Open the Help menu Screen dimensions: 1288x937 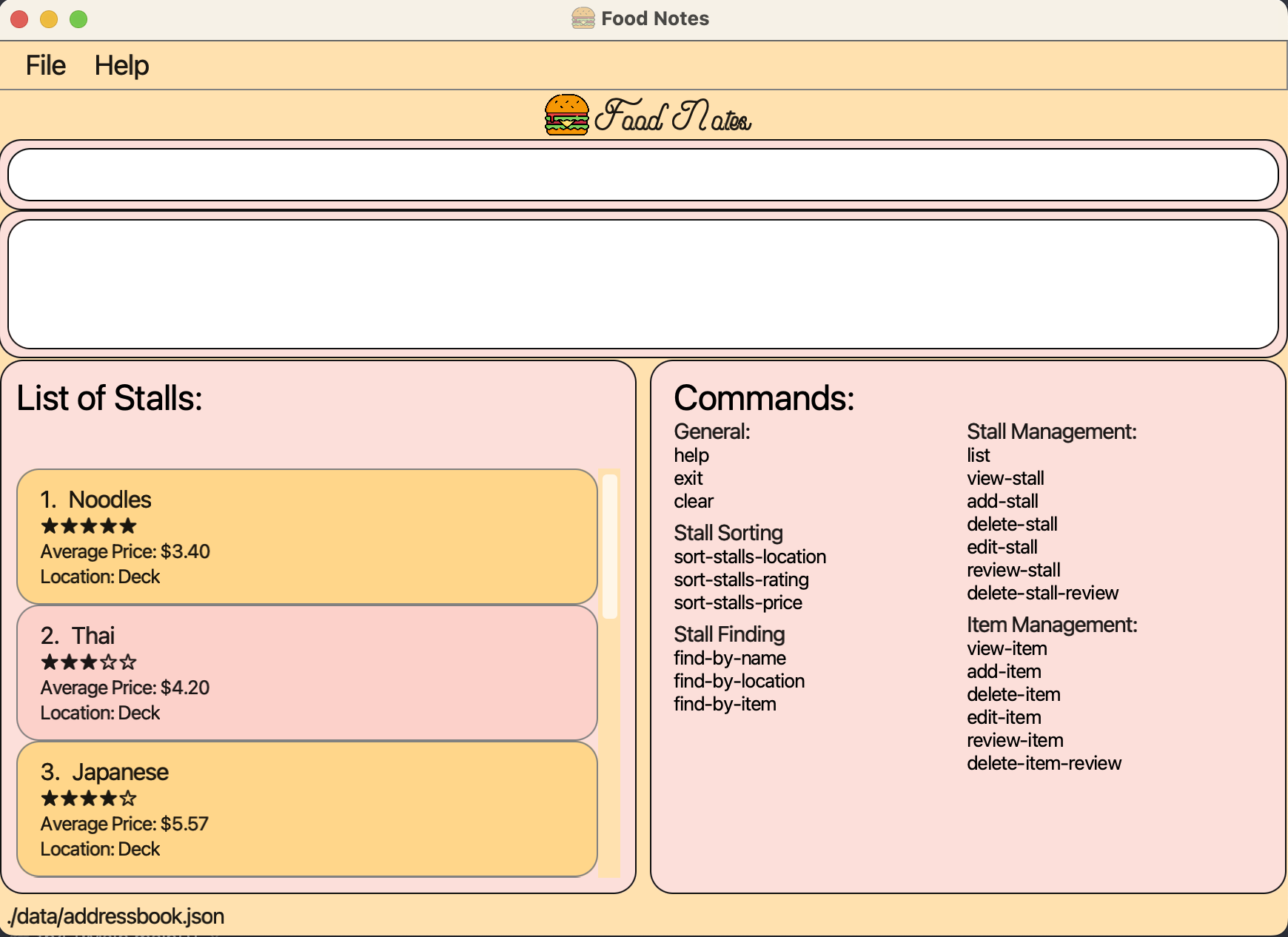121,65
